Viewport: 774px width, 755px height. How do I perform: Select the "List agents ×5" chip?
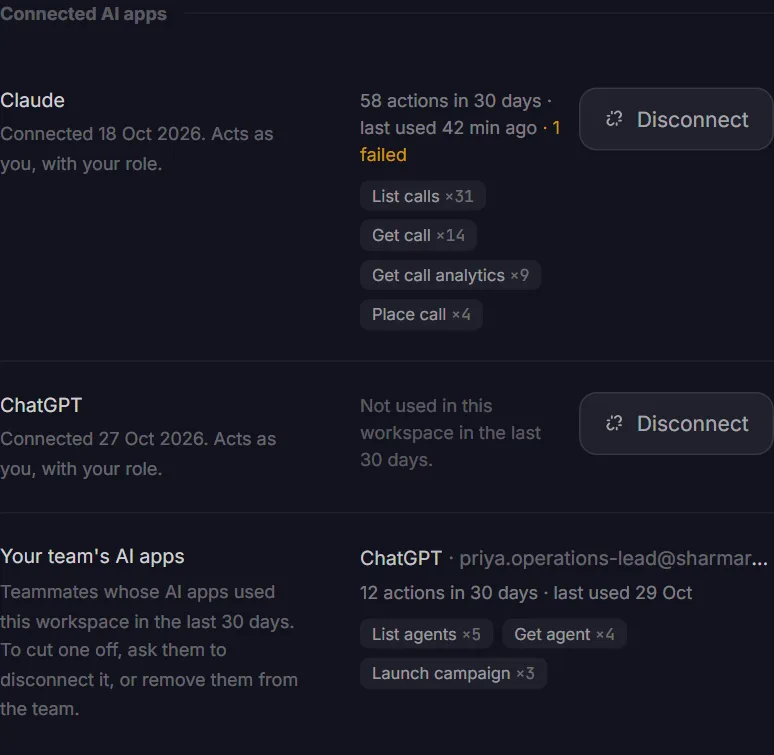[426, 634]
